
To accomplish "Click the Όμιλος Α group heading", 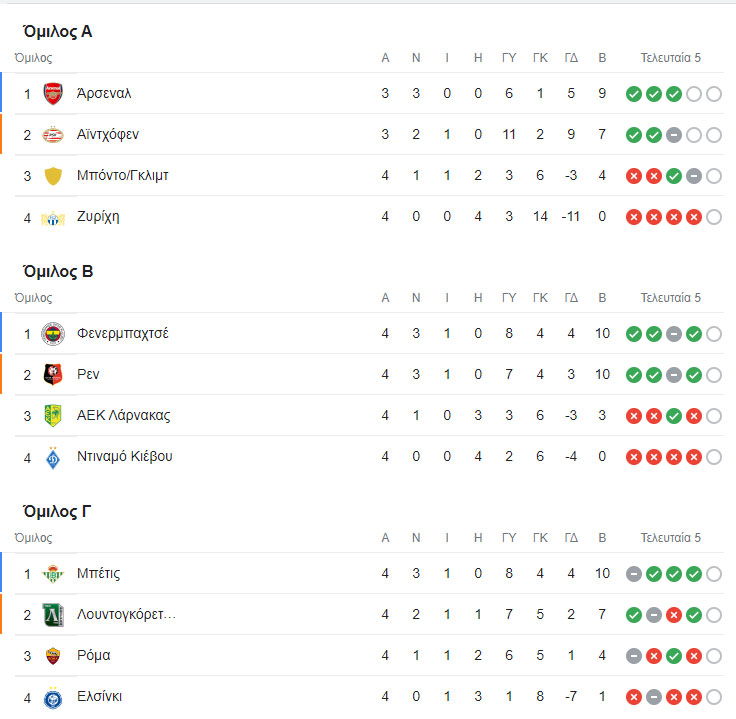I will point(57,31).
